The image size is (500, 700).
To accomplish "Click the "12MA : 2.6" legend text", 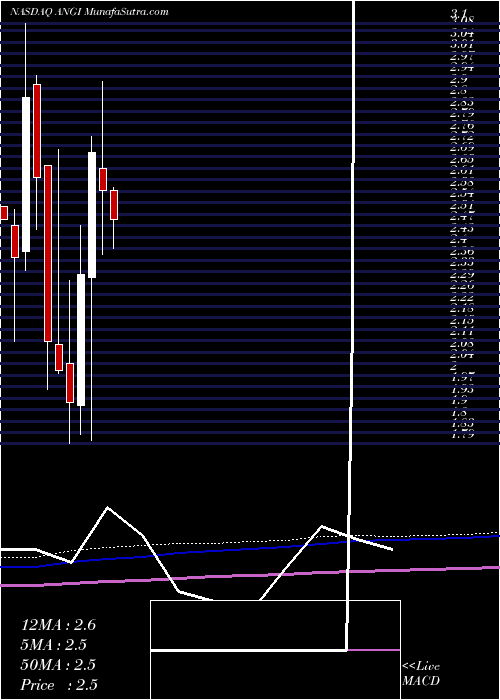I will [58, 625].
